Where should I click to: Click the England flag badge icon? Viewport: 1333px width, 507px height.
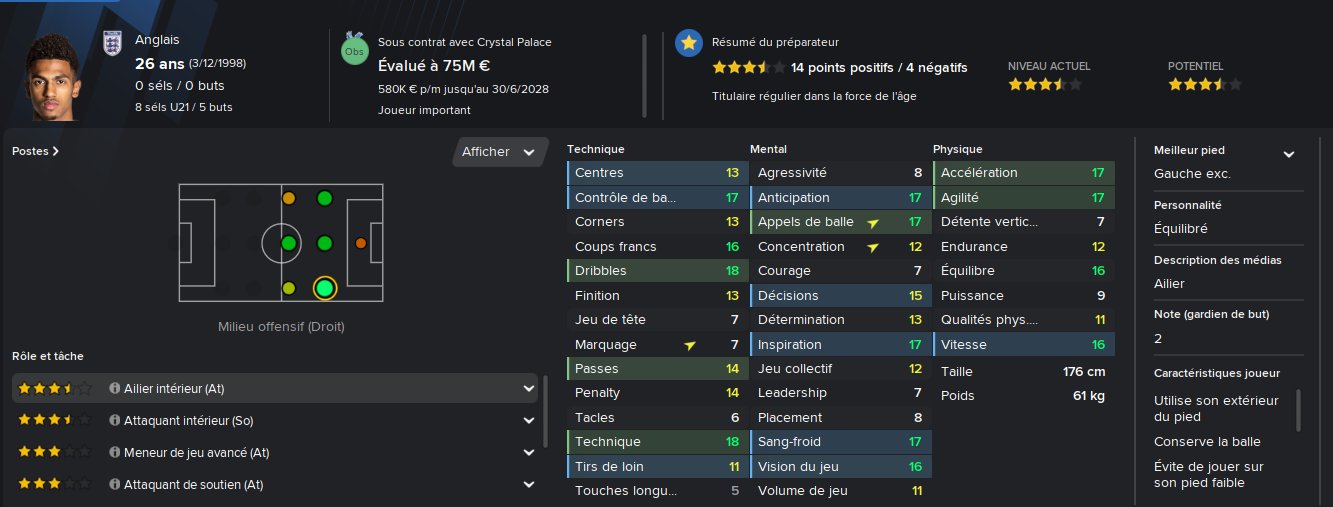(112, 43)
